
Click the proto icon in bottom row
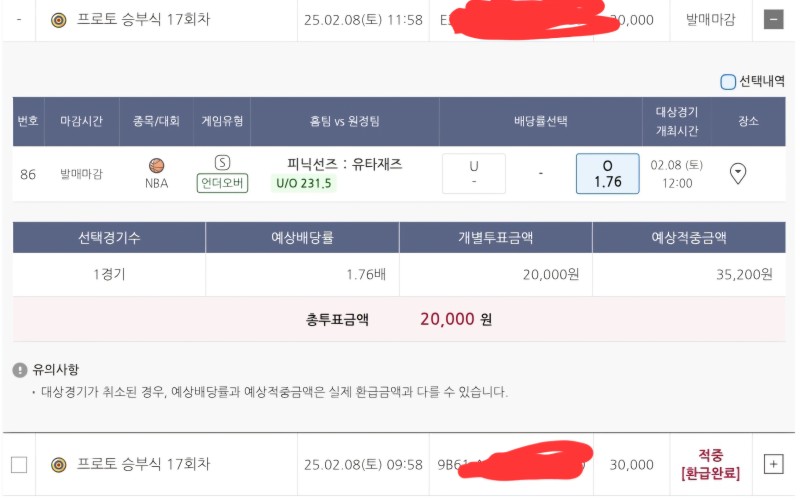[x=58, y=465]
